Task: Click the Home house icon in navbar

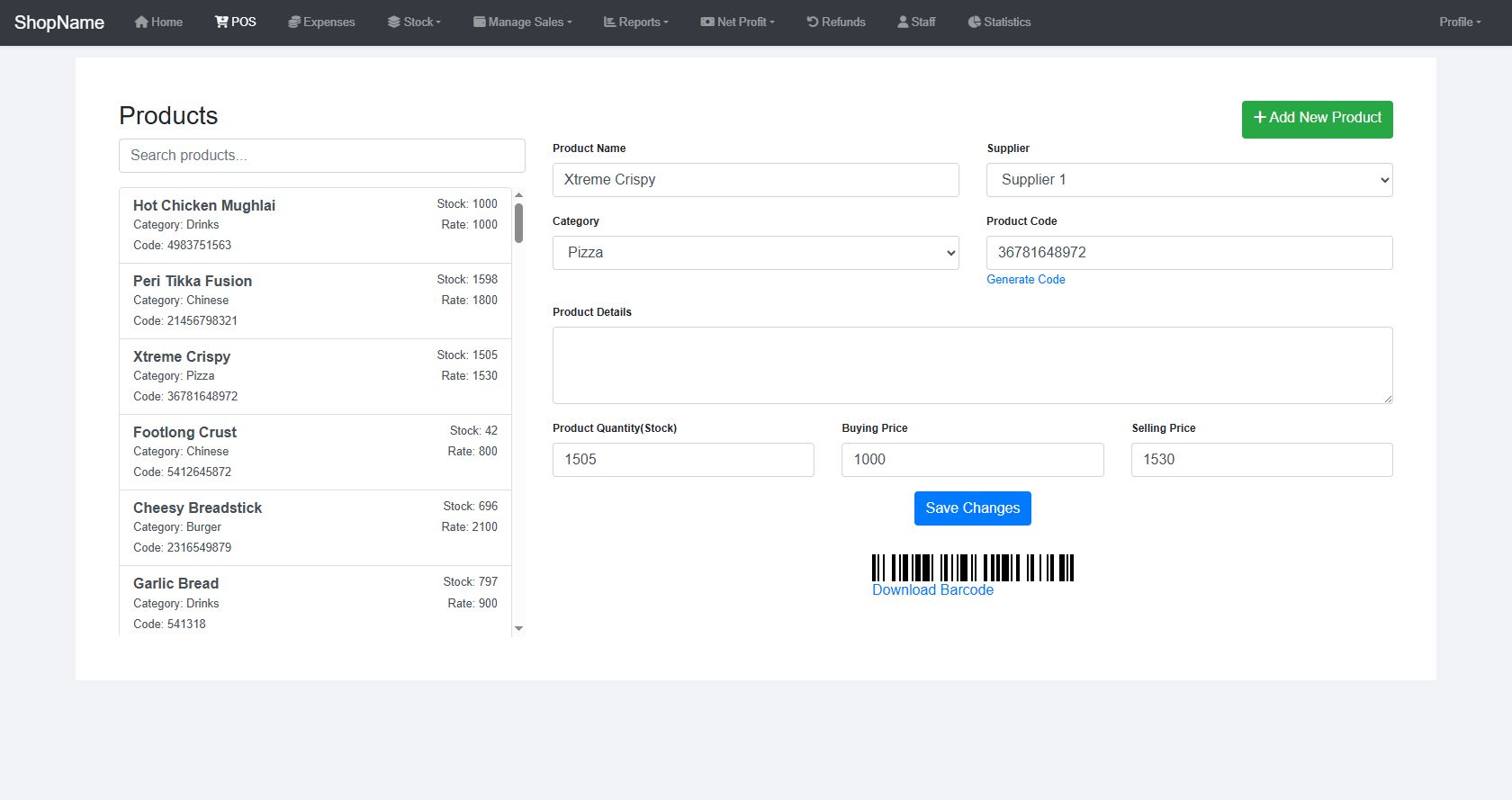Action: (141, 22)
